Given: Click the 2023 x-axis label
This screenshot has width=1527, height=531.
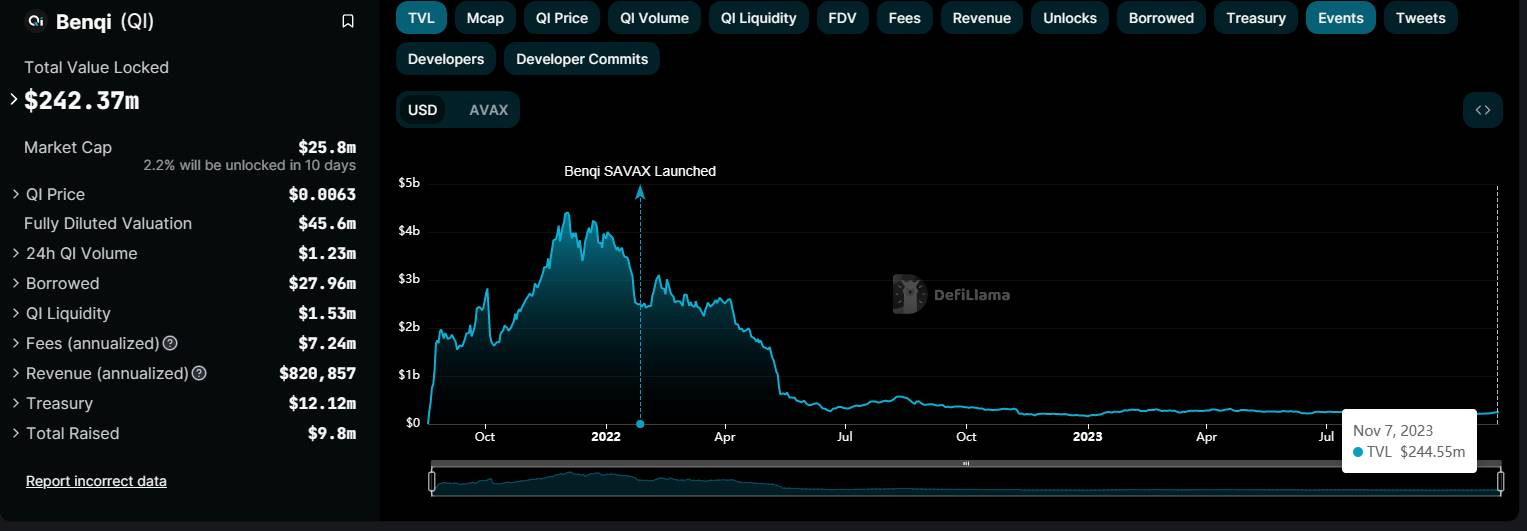Looking at the screenshot, I should 1087,437.
